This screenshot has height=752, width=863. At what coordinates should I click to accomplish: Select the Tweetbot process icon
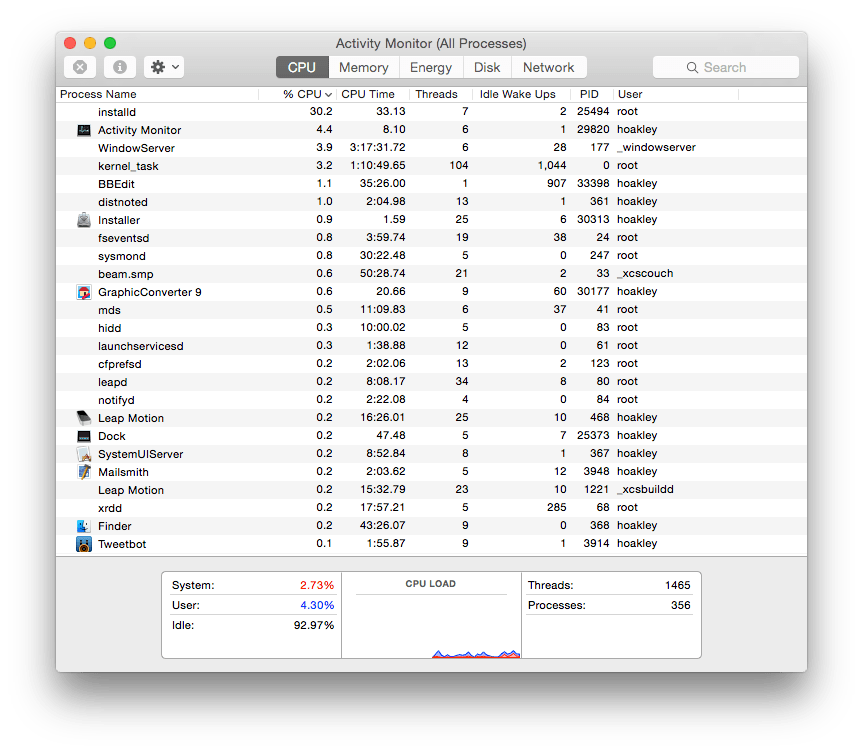(x=82, y=543)
